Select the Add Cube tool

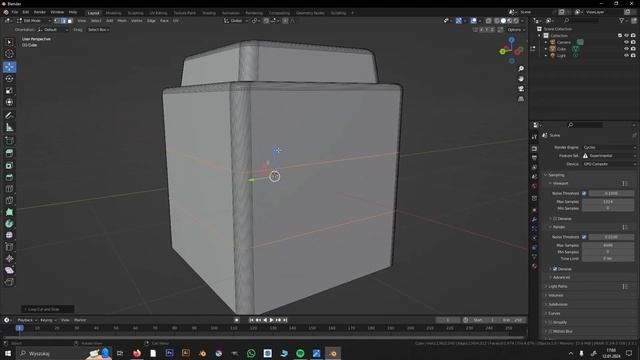pyautogui.click(x=9, y=141)
